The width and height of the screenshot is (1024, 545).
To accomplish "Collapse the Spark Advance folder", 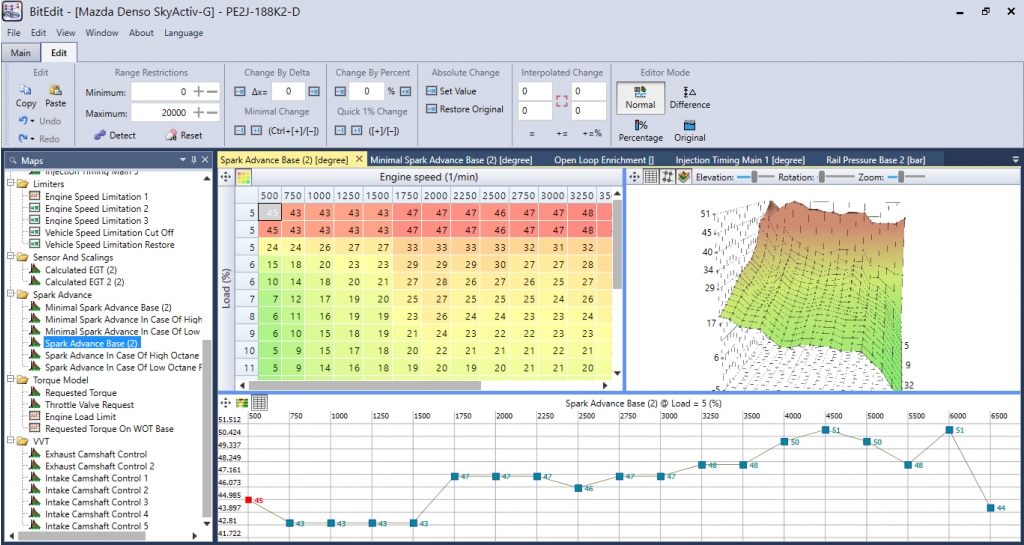I will (x=10, y=295).
